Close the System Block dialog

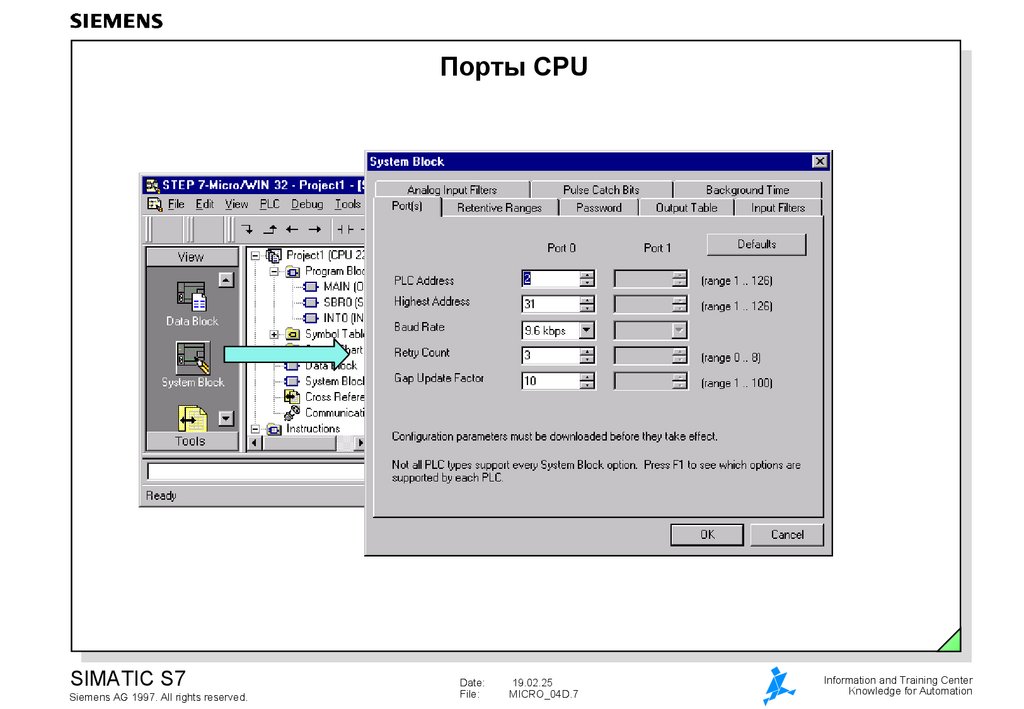click(820, 161)
